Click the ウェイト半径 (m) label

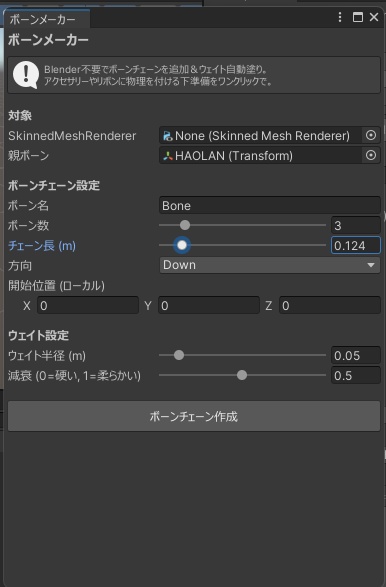click(x=47, y=355)
